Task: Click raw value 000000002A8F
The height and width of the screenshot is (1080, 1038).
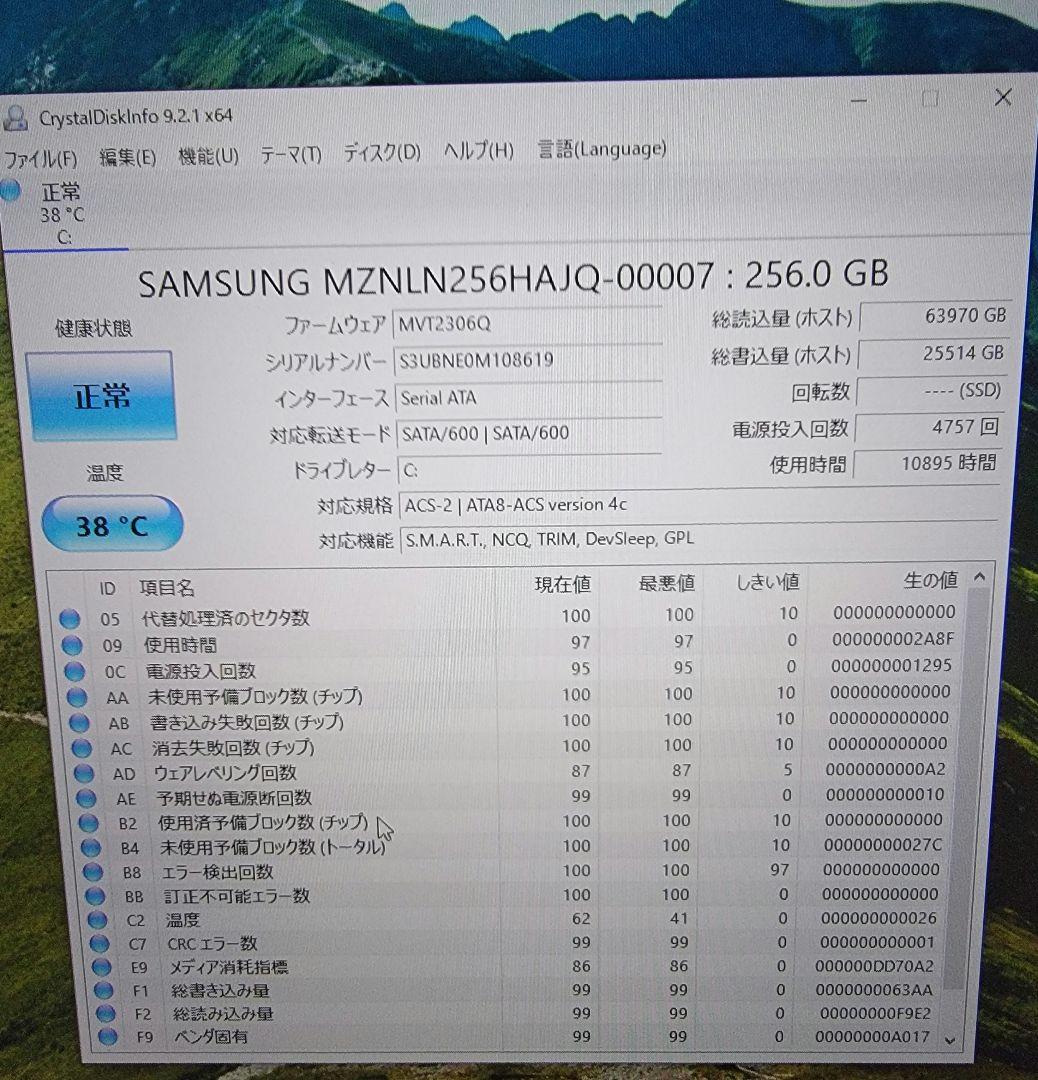Action: coord(893,639)
